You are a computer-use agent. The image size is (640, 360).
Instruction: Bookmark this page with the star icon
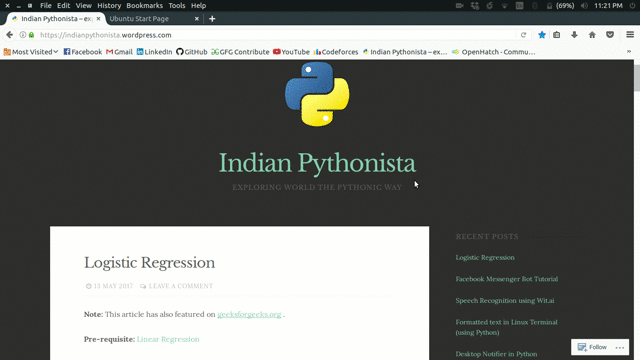pyautogui.click(x=542, y=35)
